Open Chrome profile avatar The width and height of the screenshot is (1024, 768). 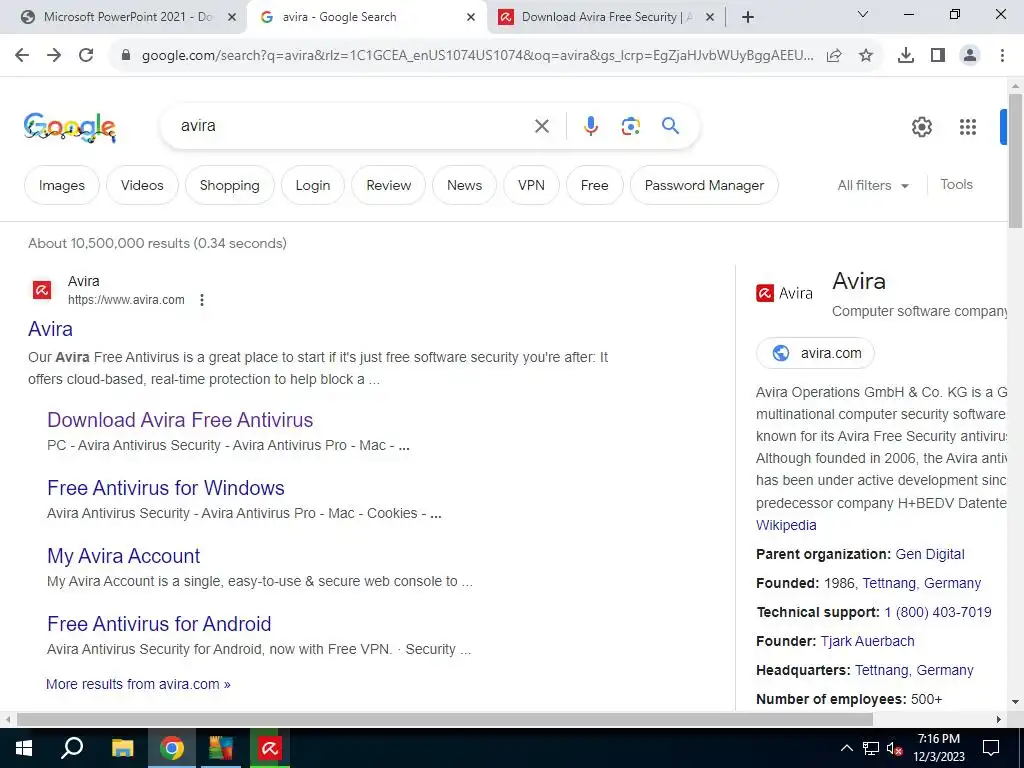pos(970,56)
